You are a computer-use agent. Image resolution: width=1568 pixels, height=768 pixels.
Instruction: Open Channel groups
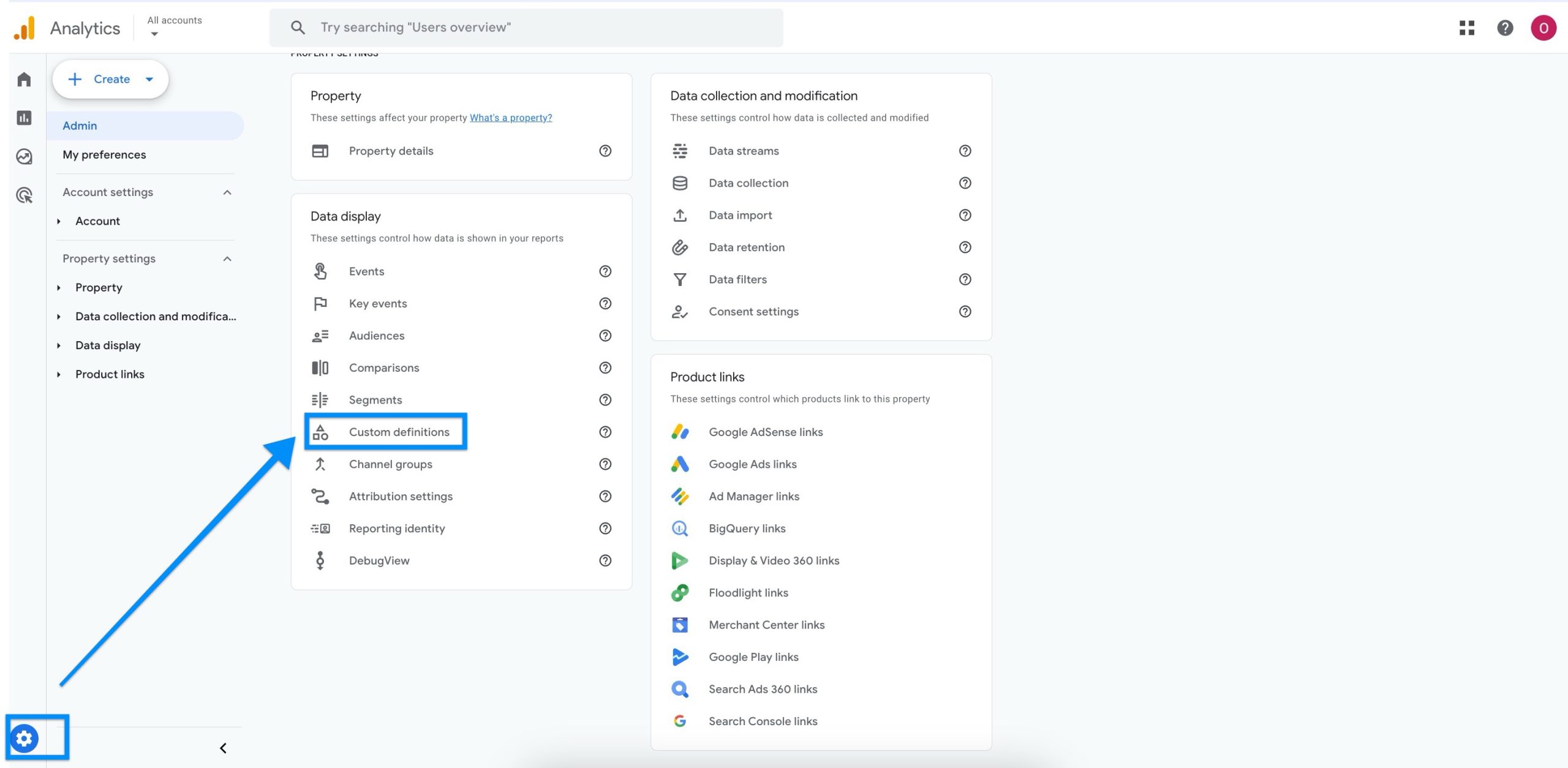pyautogui.click(x=390, y=464)
